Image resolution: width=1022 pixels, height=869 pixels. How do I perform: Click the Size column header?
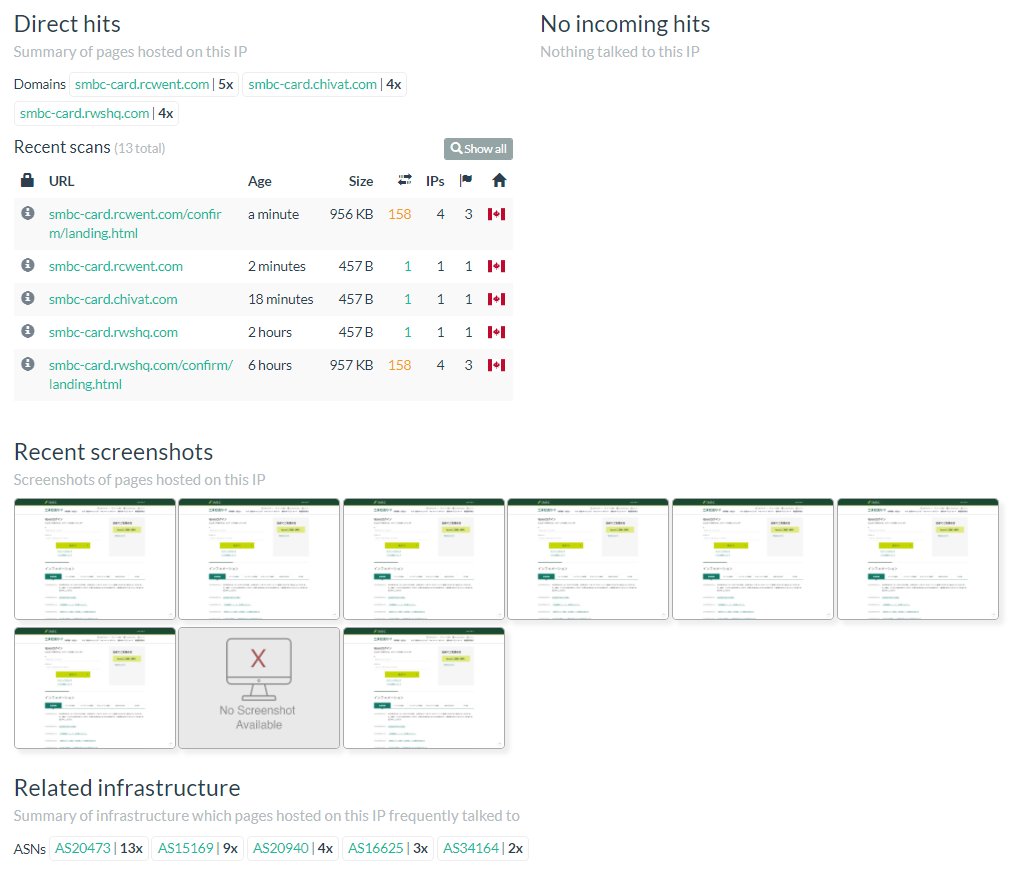point(360,181)
